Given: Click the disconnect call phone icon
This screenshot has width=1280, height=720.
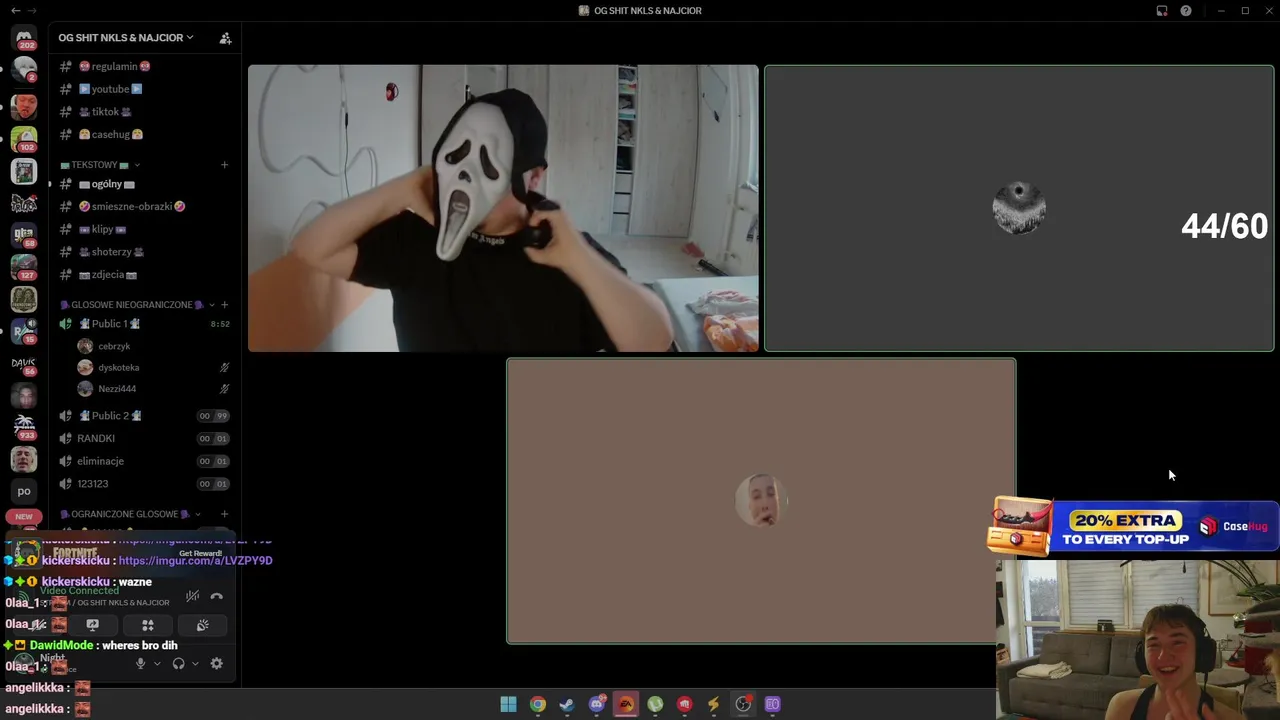Looking at the screenshot, I should point(216,597).
